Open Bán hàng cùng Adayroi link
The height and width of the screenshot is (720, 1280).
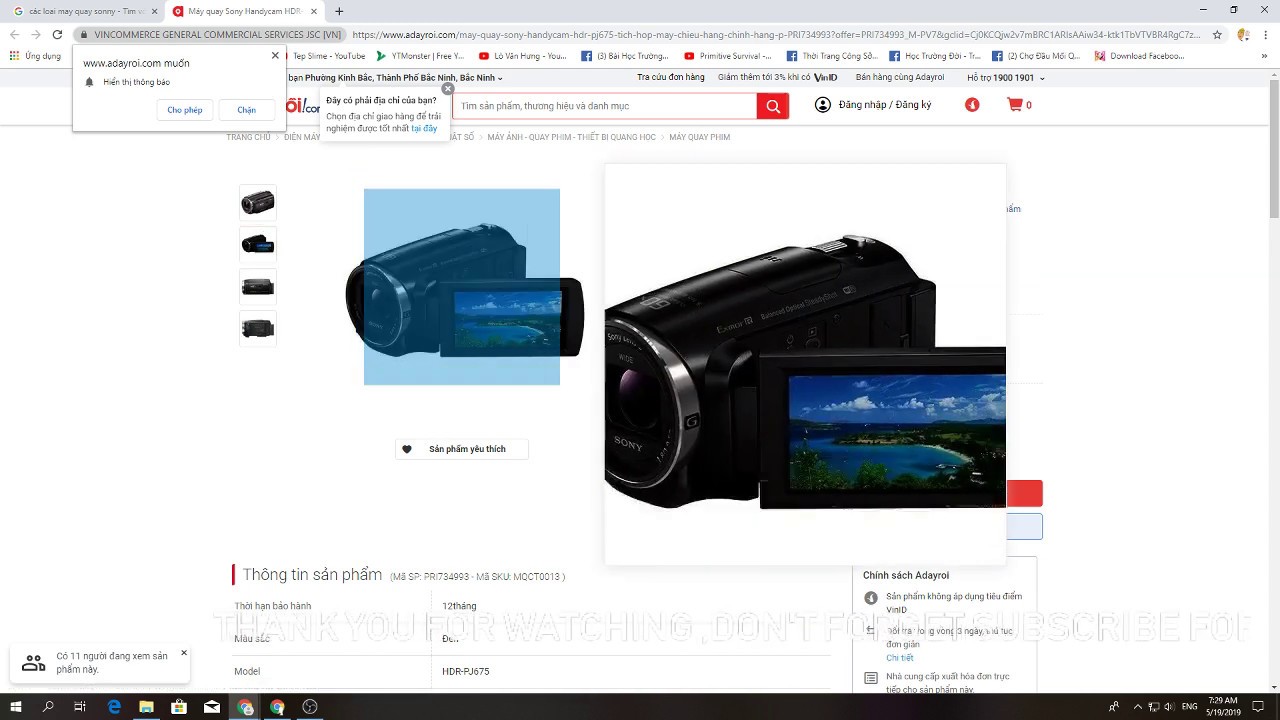pos(900,77)
